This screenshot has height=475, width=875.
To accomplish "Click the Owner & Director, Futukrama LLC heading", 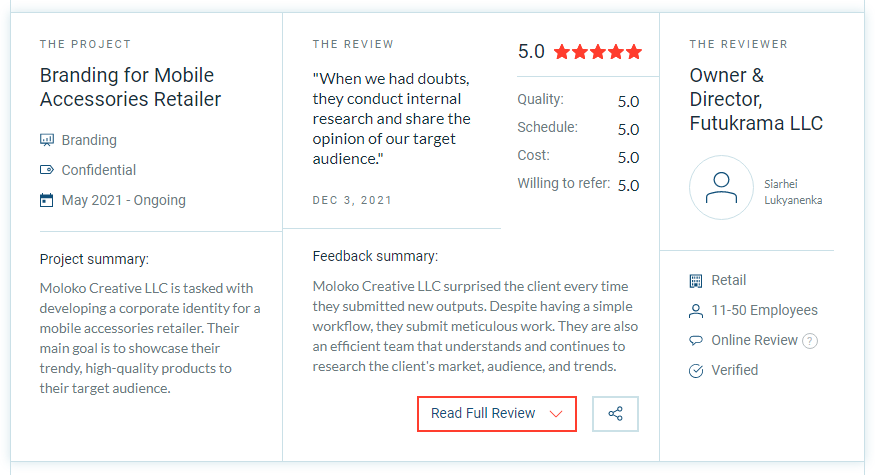I will (x=756, y=99).
